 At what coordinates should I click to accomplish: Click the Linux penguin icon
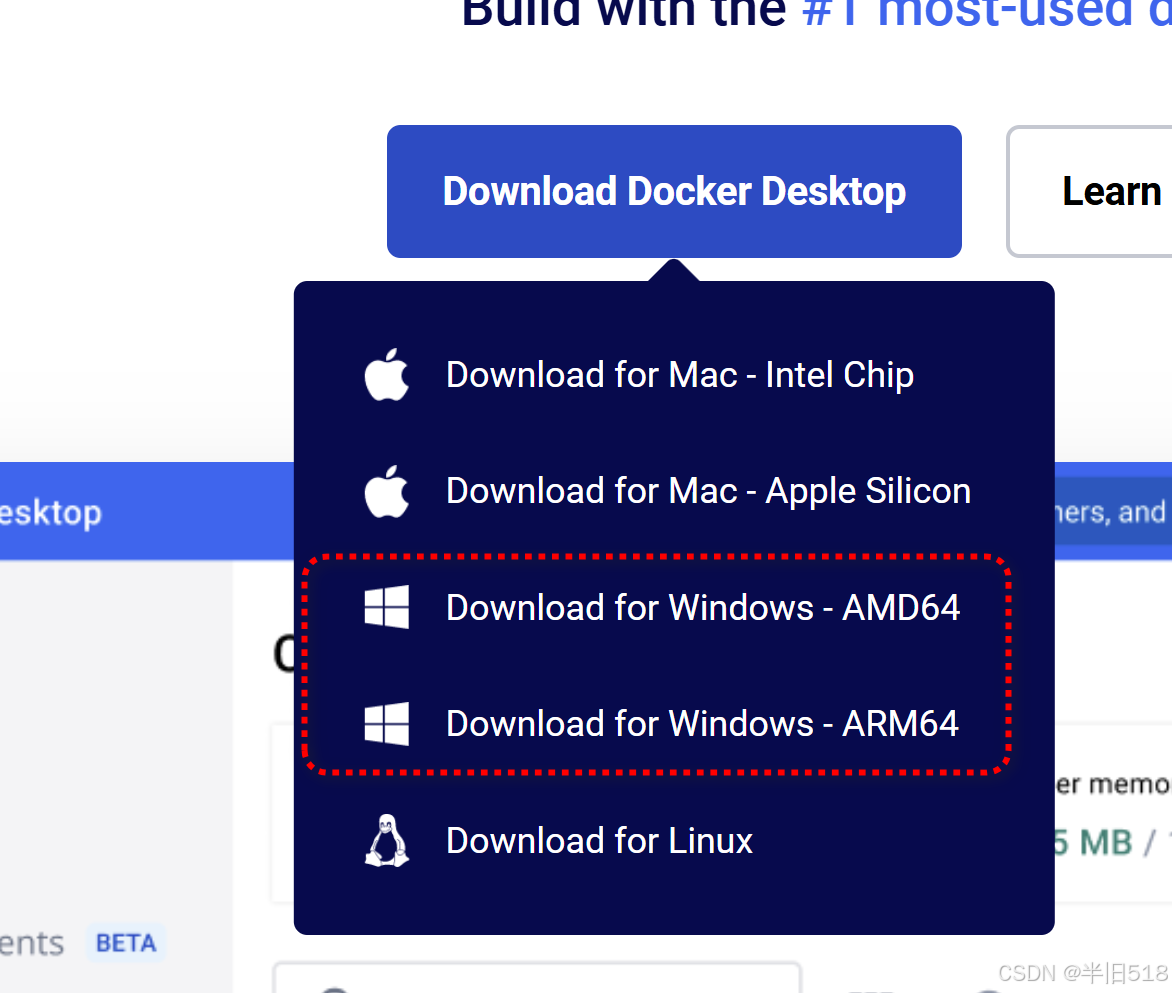pyautogui.click(x=386, y=841)
